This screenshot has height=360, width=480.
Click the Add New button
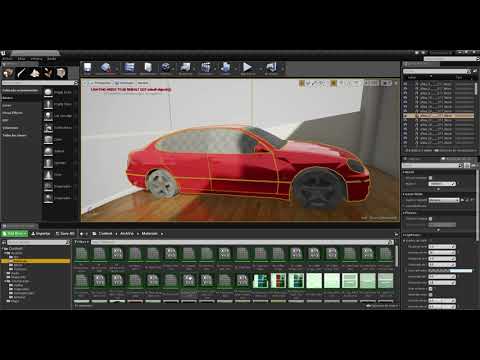click(15, 234)
